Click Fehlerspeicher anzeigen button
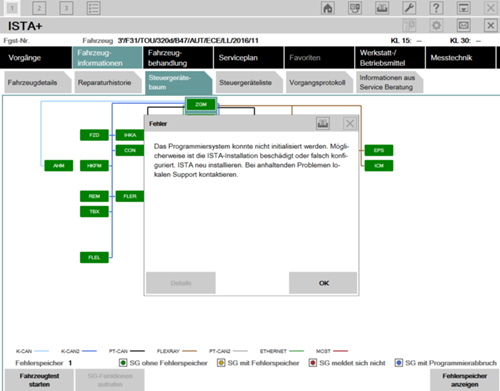 [465, 380]
